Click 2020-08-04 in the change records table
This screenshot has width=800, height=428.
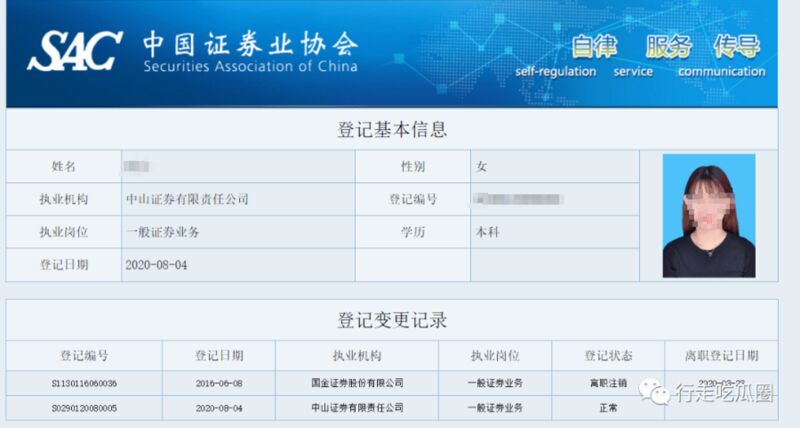(219, 408)
